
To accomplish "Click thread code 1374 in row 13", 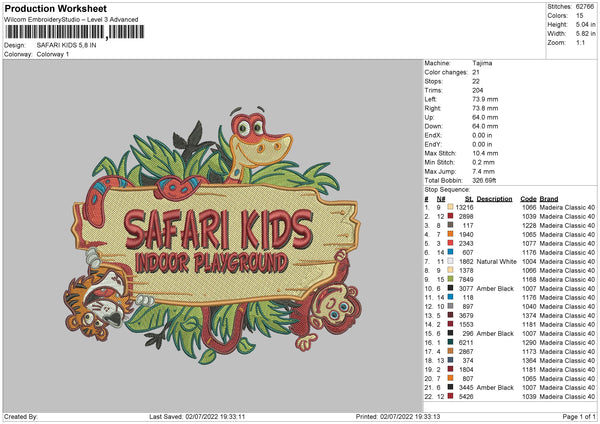I will pos(529,315).
